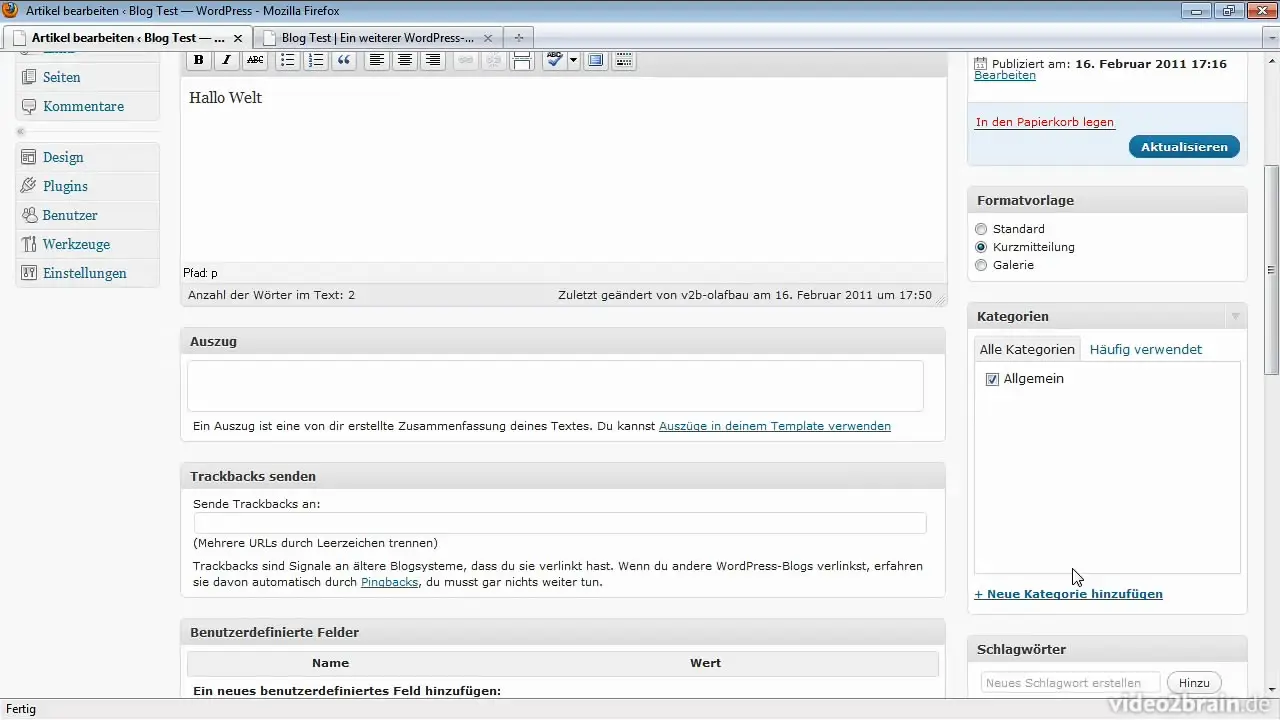The width and height of the screenshot is (1280, 720).
Task: Open the Auszüge in deinem Template verwenden link
Action: coord(775,426)
